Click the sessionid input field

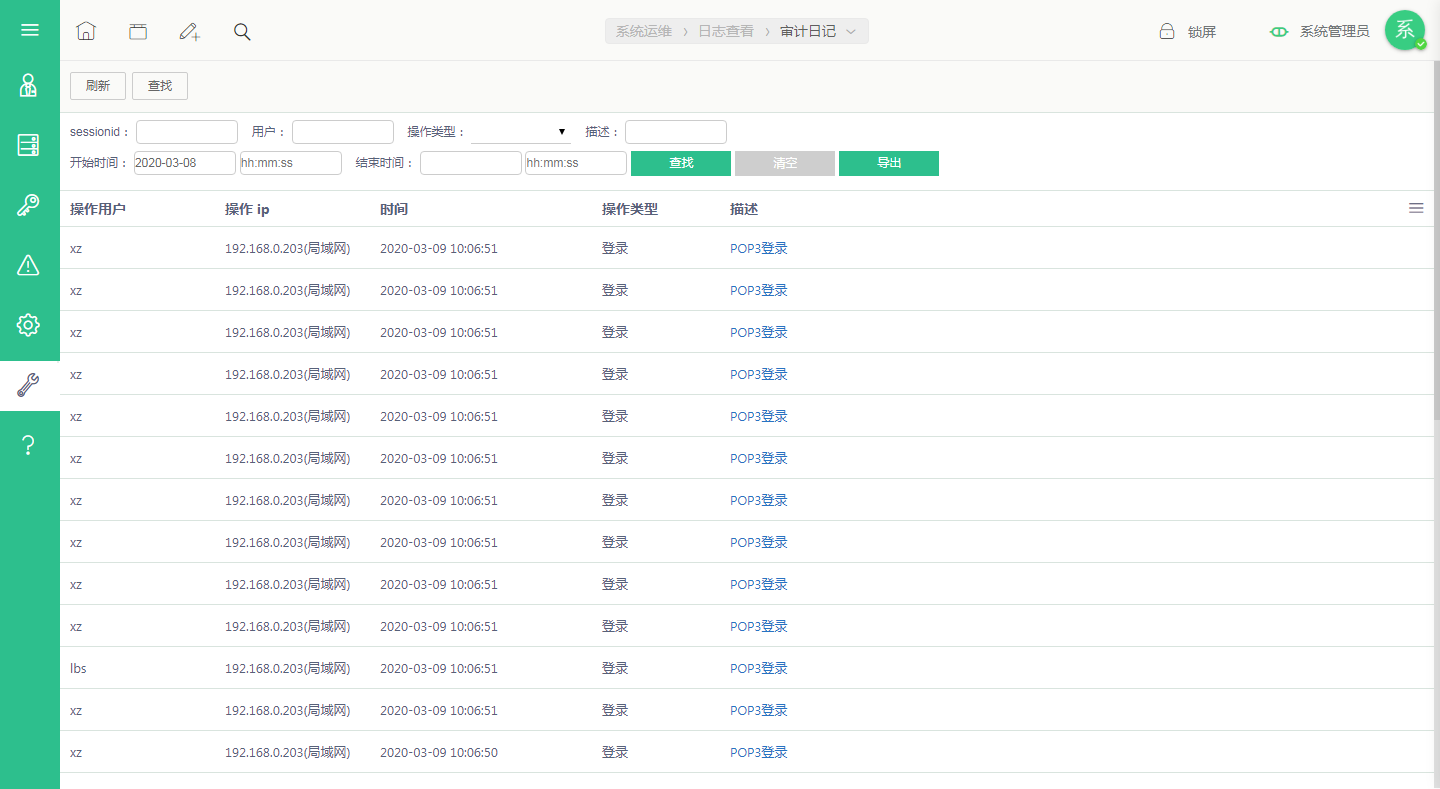[187, 132]
